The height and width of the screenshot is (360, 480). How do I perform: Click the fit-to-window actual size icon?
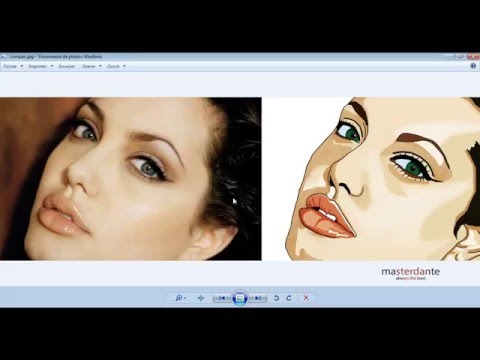point(201,298)
